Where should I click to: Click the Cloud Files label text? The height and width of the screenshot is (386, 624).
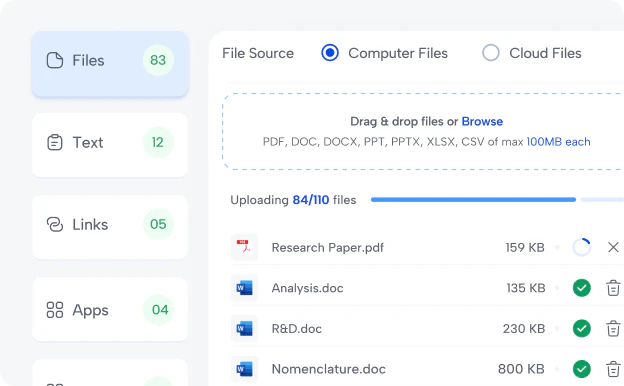(545, 53)
